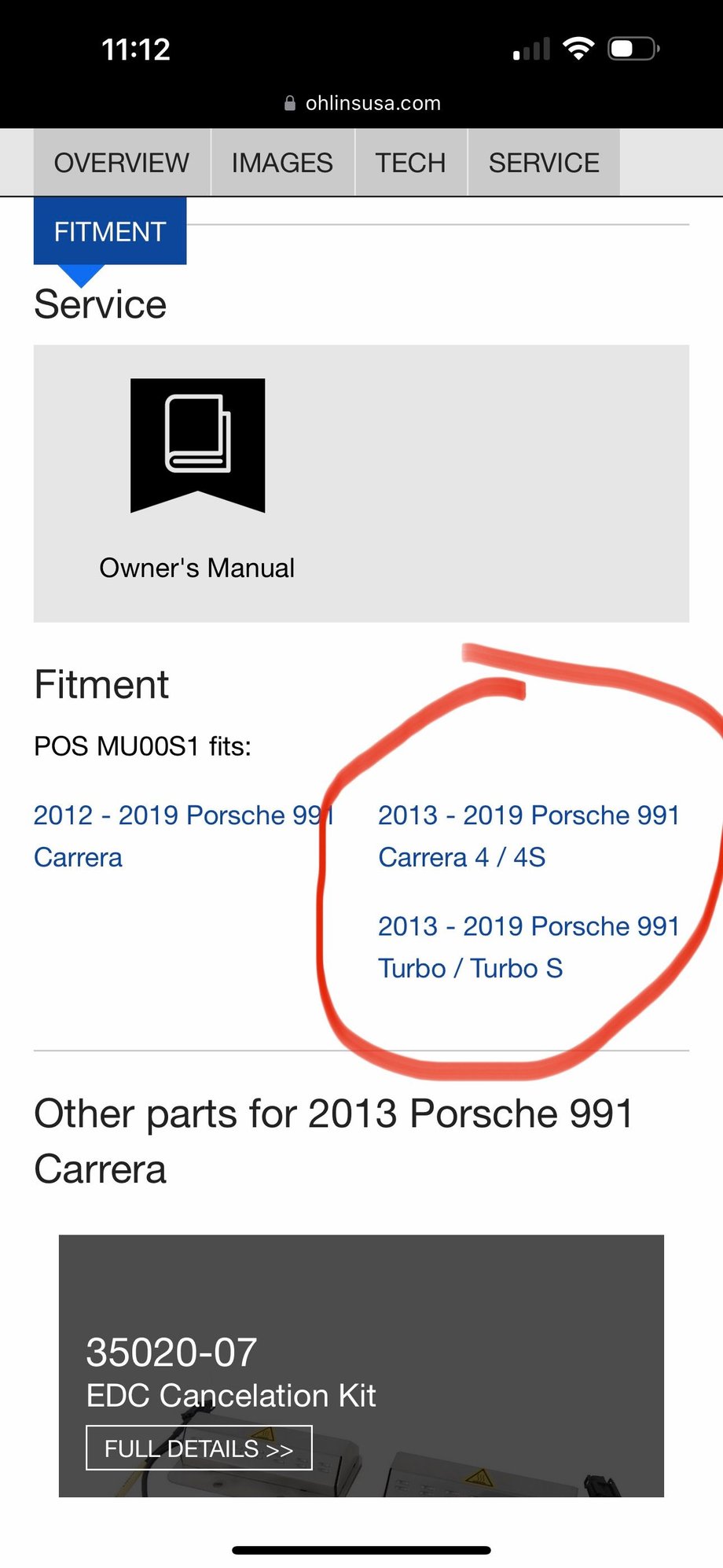Viewport: 723px width, 1568px height.
Task: Tap the cellular signal bars icon
Action: 531,50
